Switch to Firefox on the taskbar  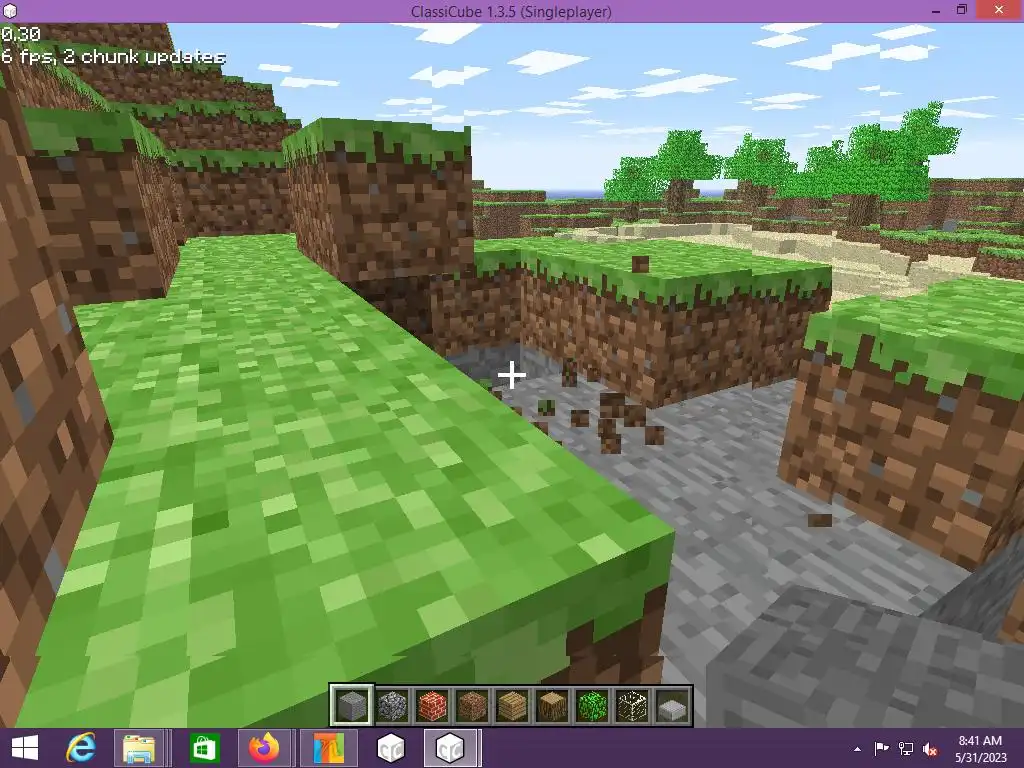[x=264, y=748]
